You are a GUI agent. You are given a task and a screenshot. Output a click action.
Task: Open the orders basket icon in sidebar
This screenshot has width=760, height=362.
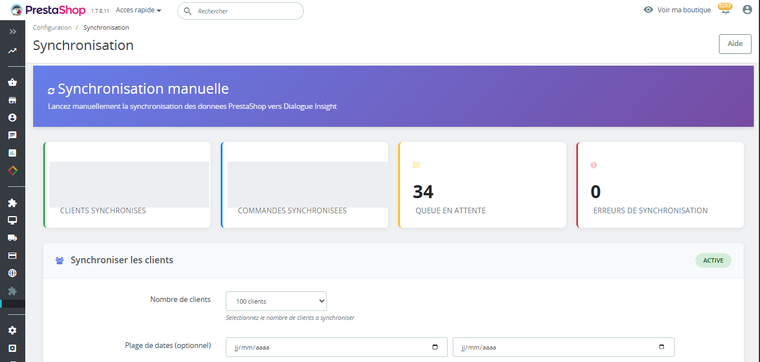click(13, 82)
